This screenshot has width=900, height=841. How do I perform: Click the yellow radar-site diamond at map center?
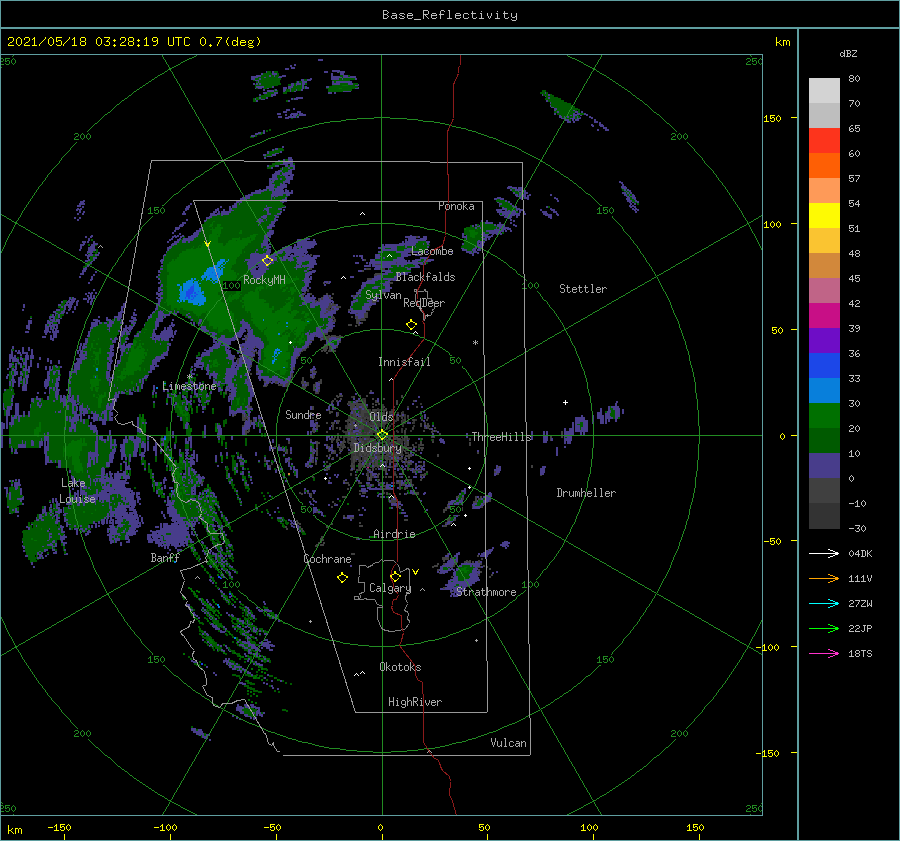pyautogui.click(x=382, y=435)
